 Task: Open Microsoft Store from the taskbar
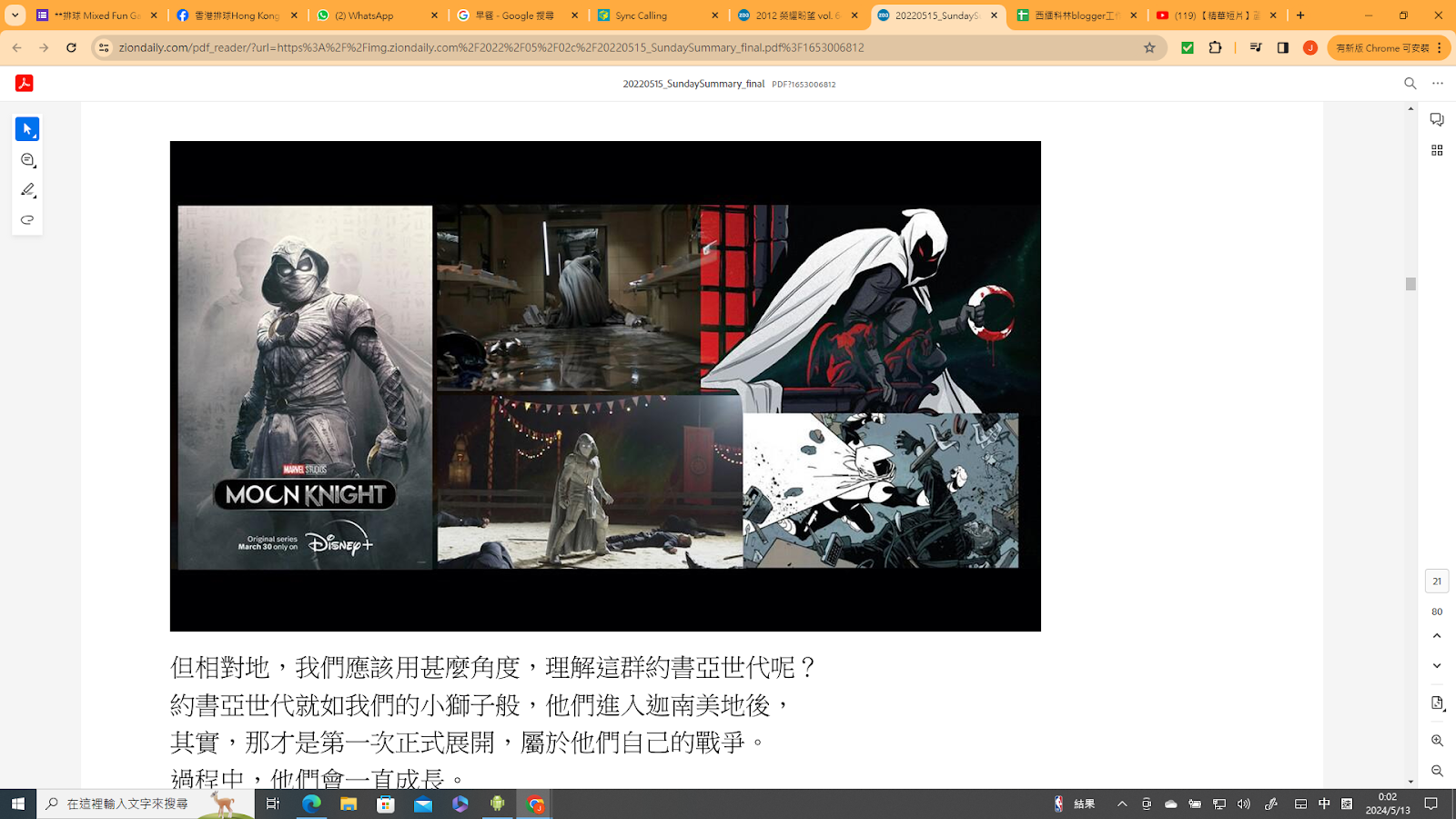(386, 804)
